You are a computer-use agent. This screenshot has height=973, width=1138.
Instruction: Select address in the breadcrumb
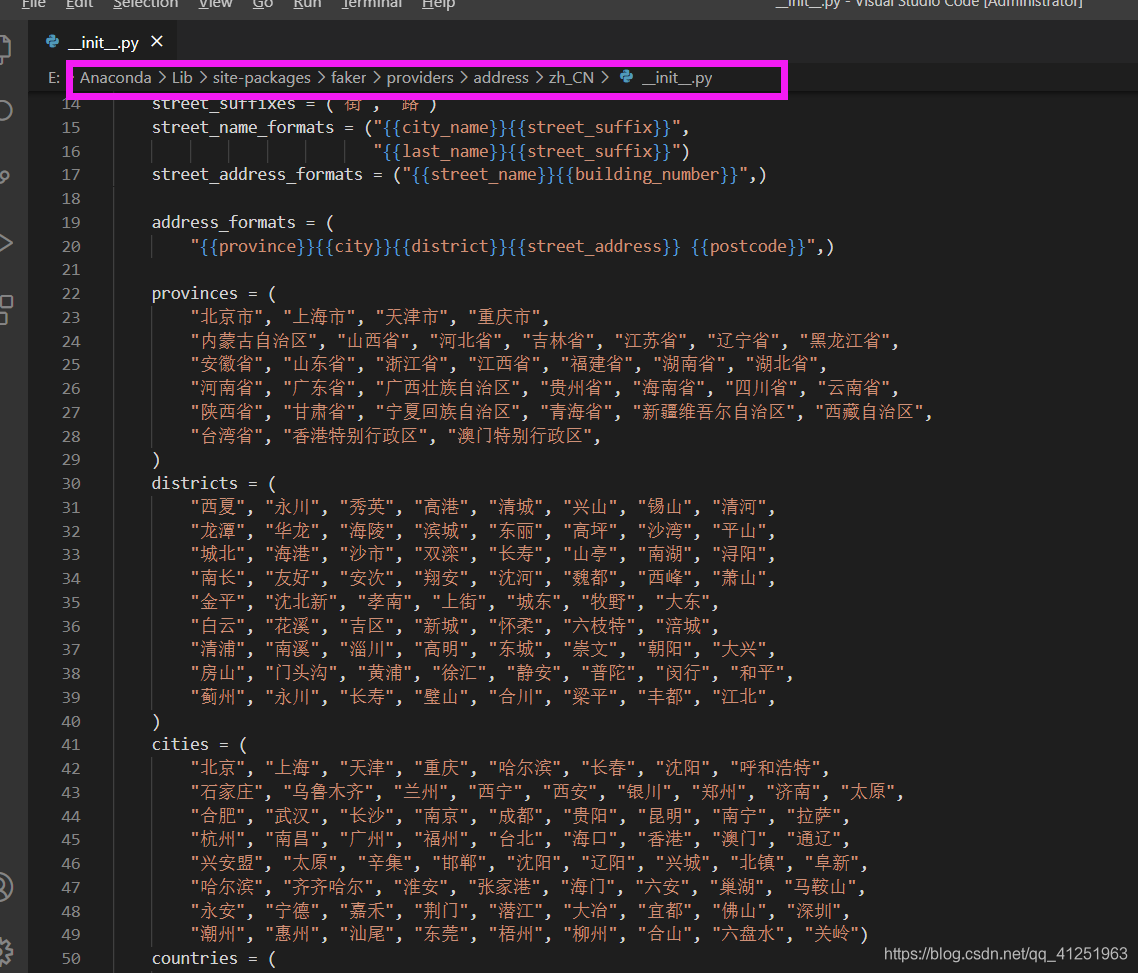click(x=501, y=78)
